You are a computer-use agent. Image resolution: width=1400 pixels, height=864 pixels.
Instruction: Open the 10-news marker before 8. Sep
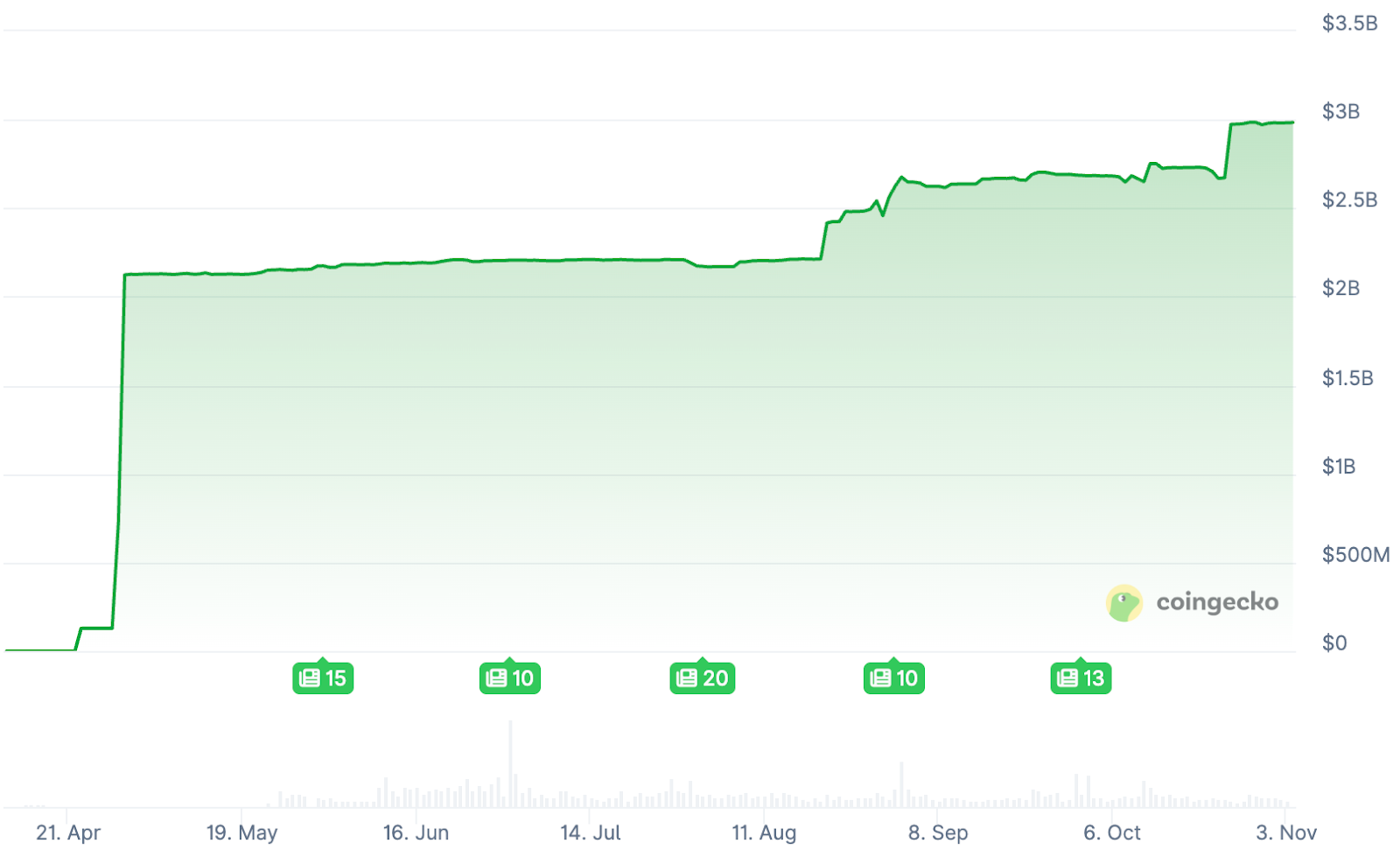893,678
